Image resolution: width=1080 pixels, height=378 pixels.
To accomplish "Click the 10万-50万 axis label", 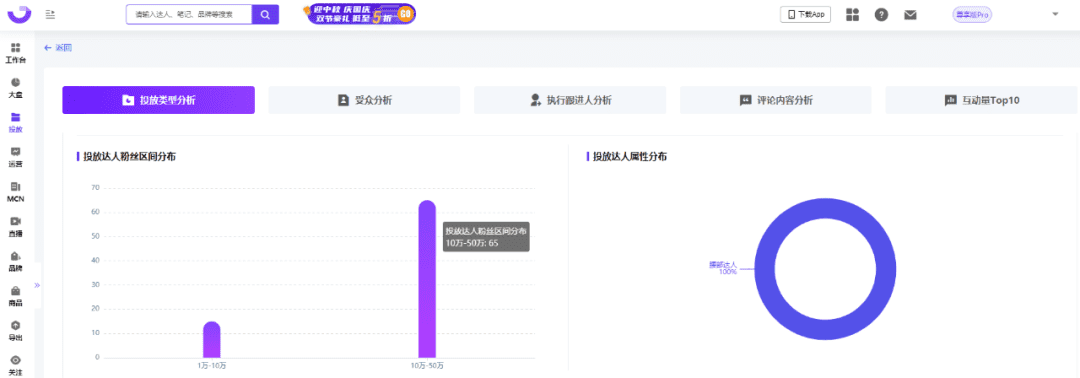I will pyautogui.click(x=427, y=366).
